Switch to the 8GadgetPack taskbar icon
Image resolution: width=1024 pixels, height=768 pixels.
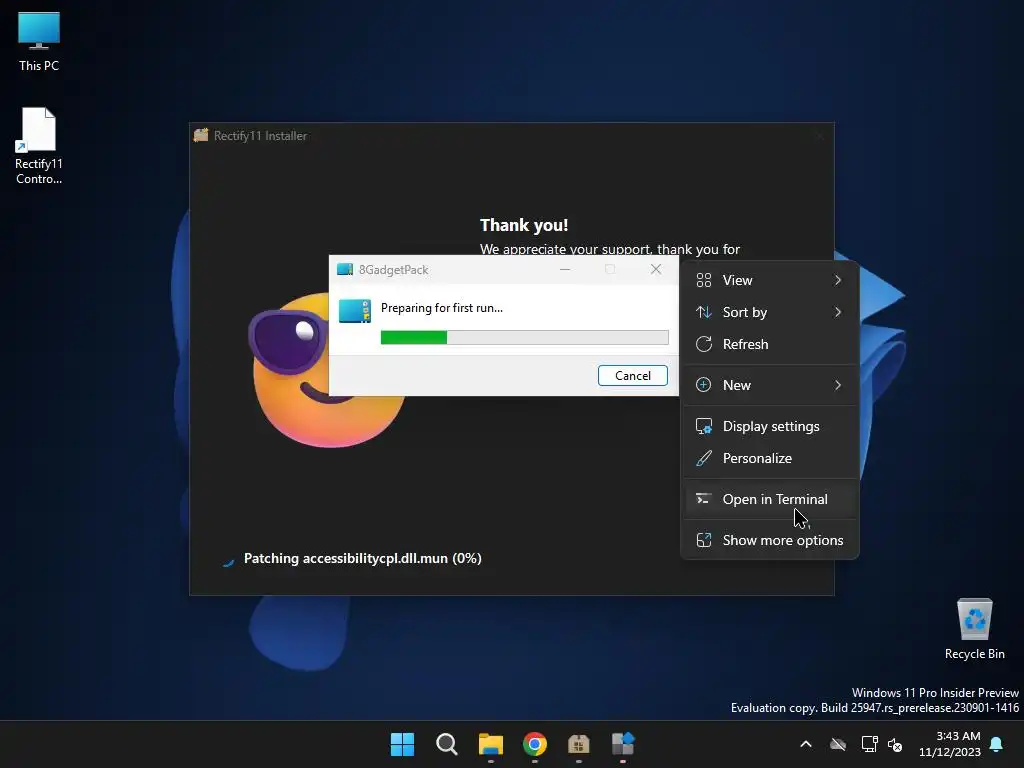(623, 744)
